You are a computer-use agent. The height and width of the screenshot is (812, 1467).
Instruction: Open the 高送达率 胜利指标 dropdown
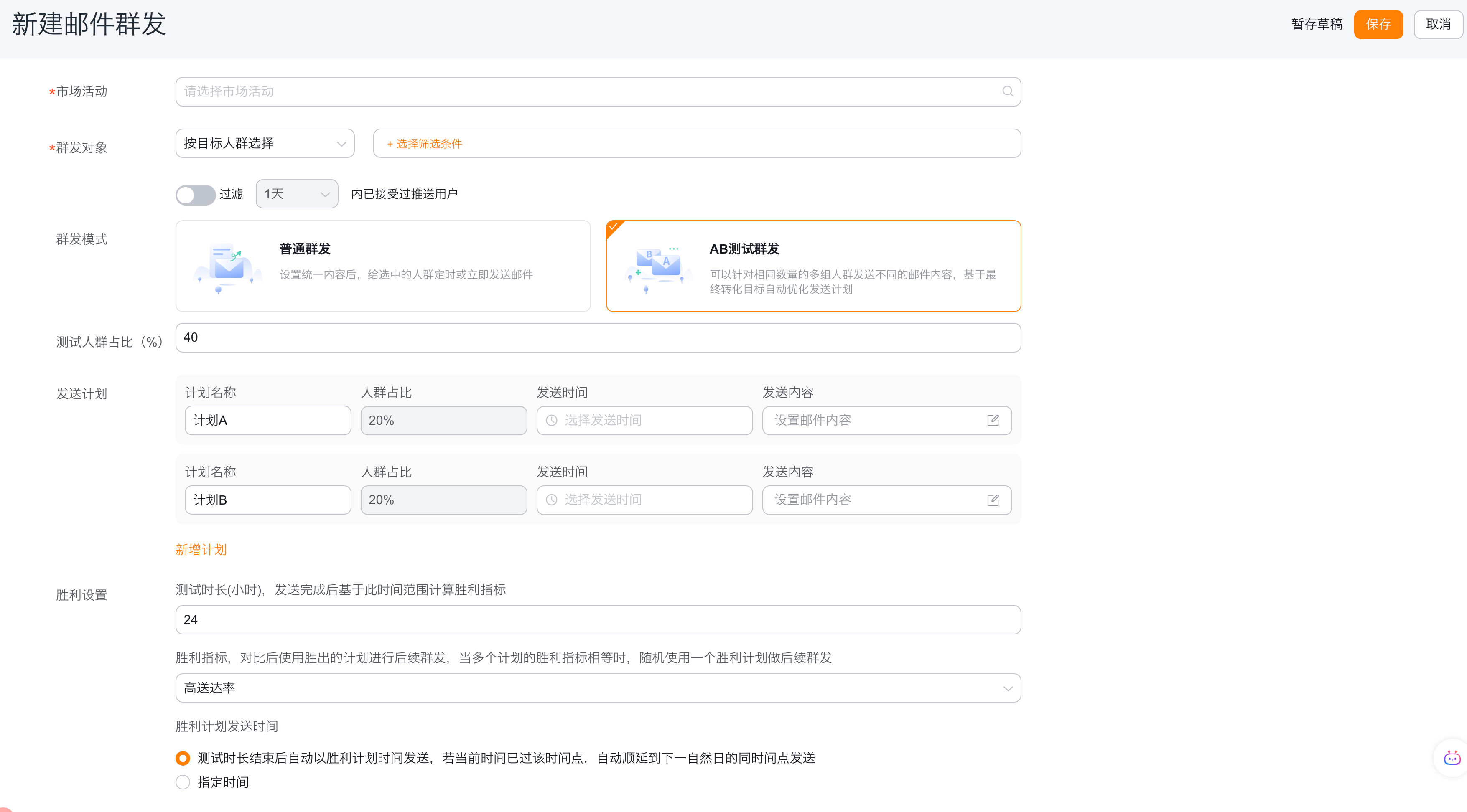click(x=598, y=688)
